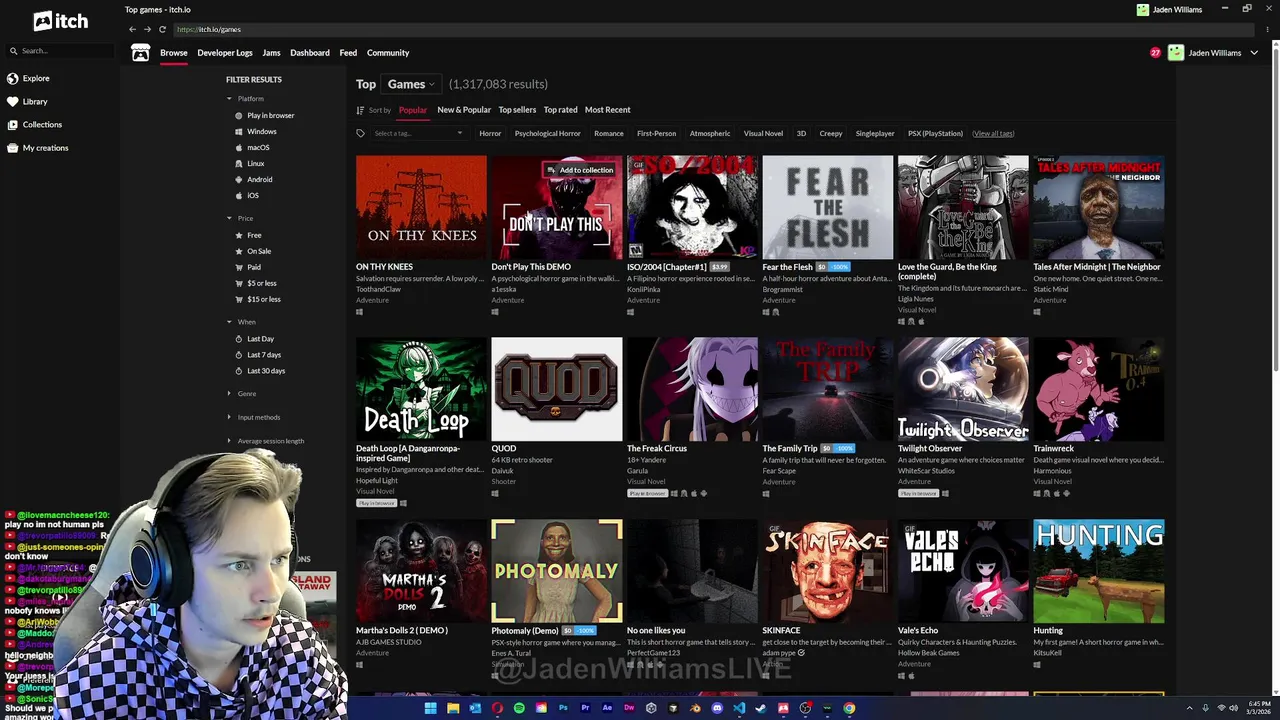This screenshot has width=1280, height=720.
Task: Filter by Linux platform
Action: coord(249,163)
